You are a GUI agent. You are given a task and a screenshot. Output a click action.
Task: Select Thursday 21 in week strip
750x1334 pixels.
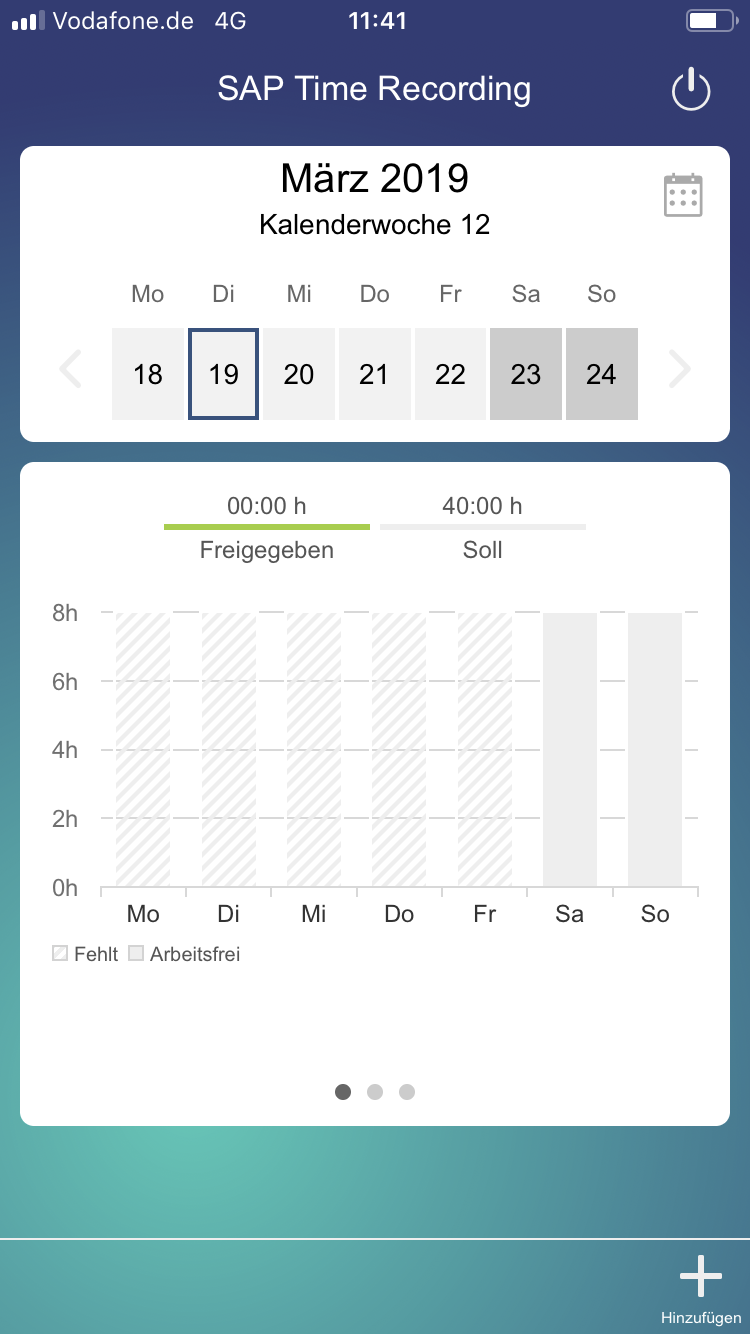click(374, 374)
